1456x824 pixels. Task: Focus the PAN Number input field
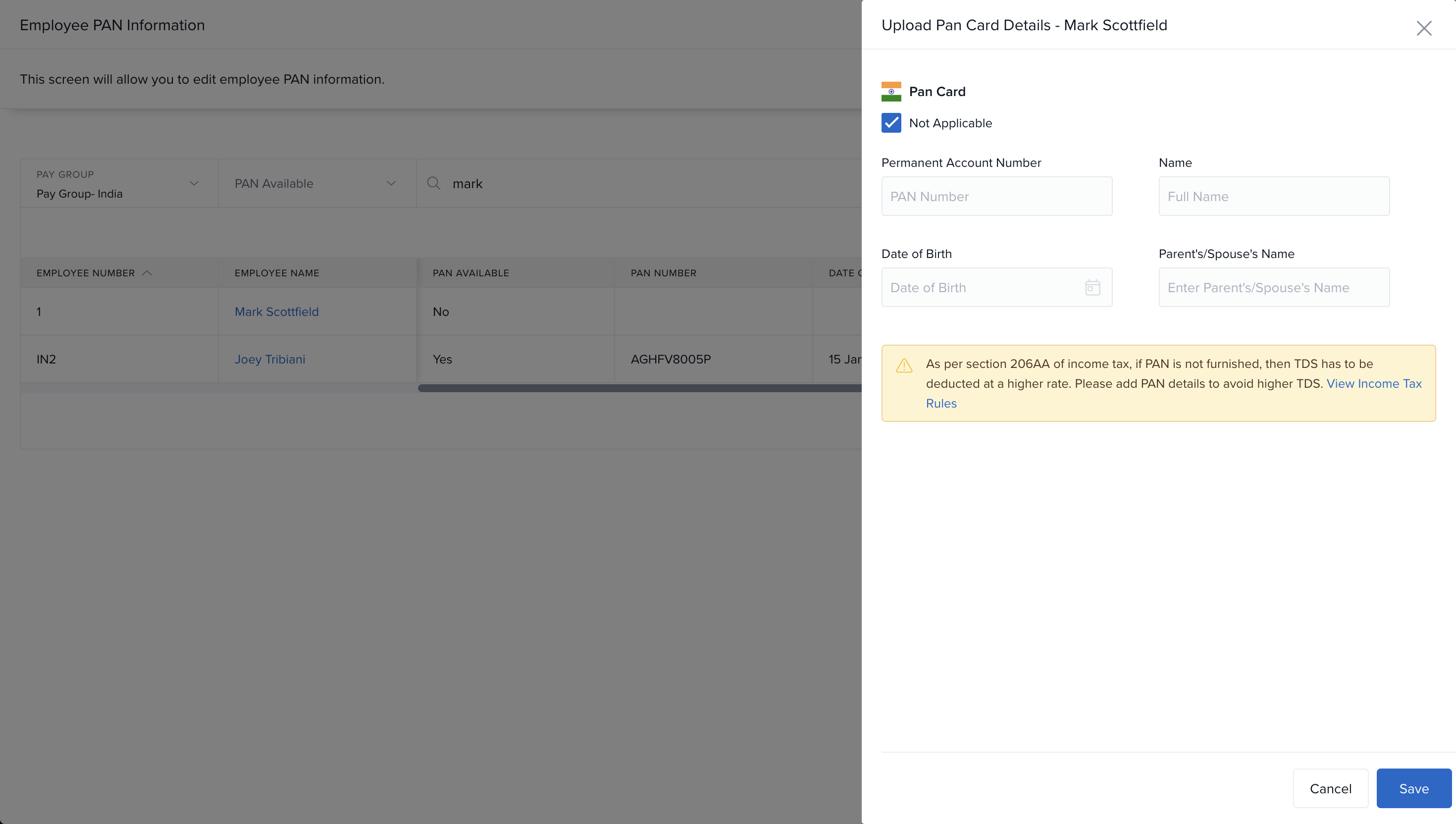tap(996, 197)
